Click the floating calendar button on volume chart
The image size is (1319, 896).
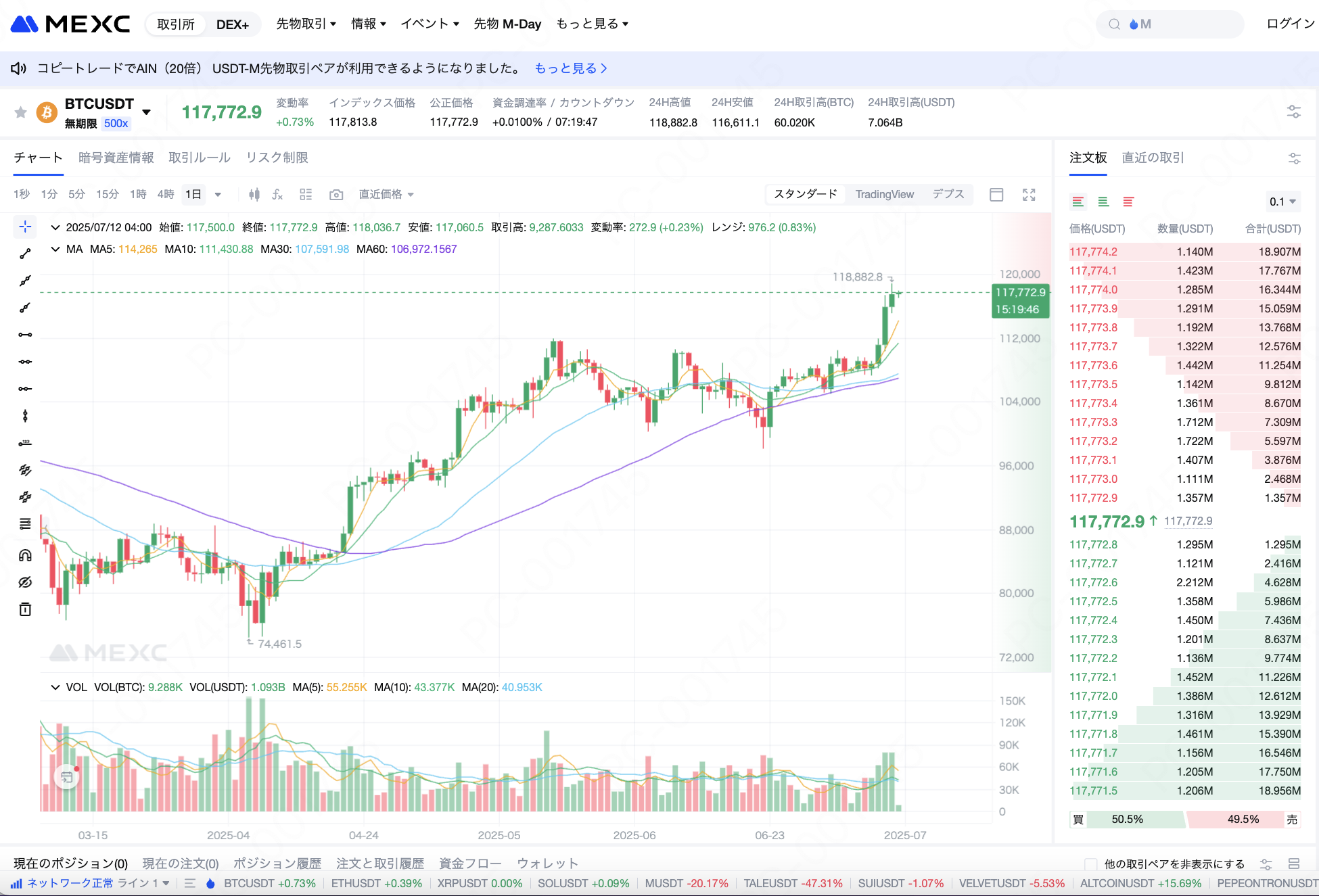[66, 776]
